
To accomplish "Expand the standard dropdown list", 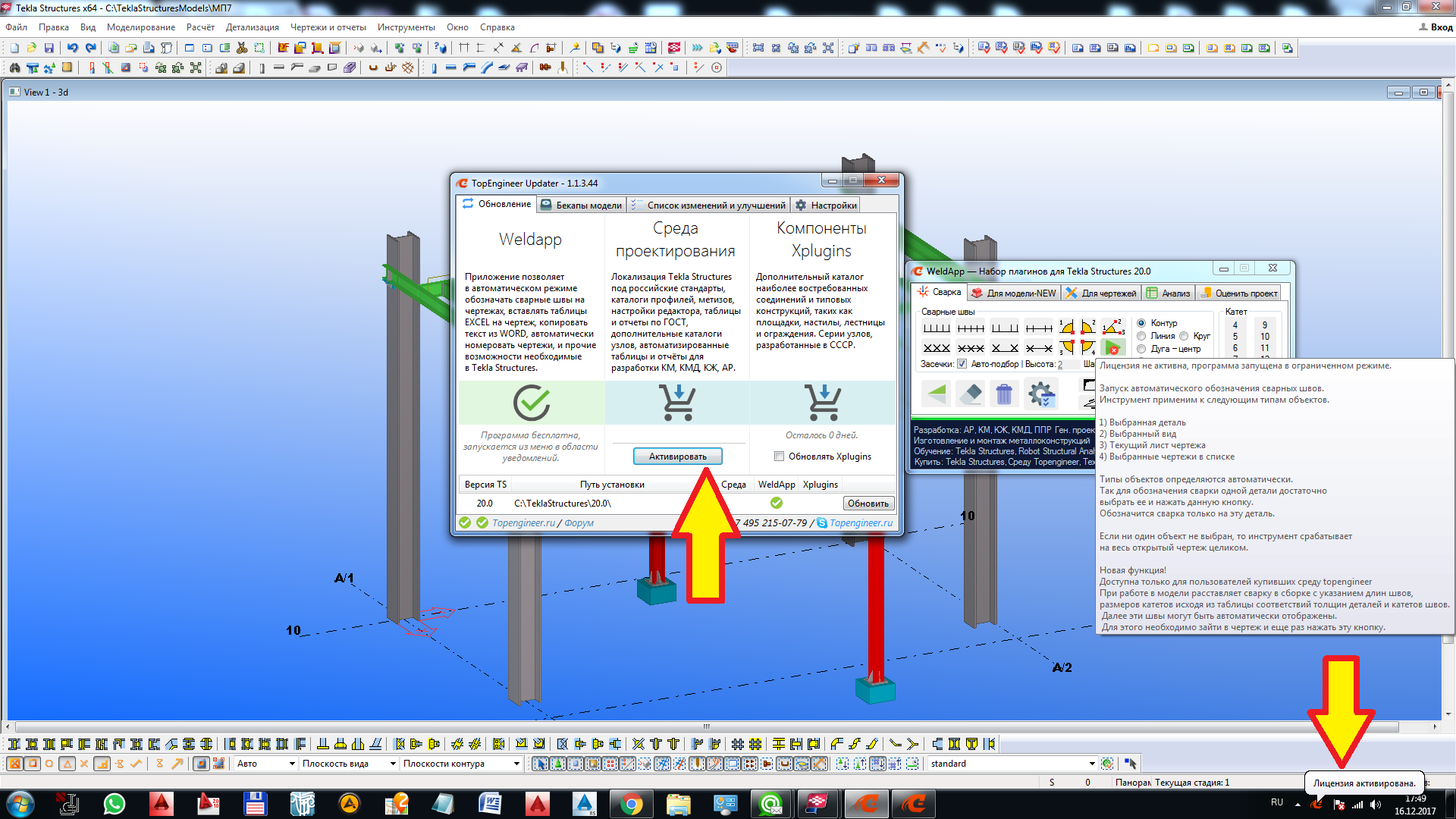I will (x=1091, y=764).
